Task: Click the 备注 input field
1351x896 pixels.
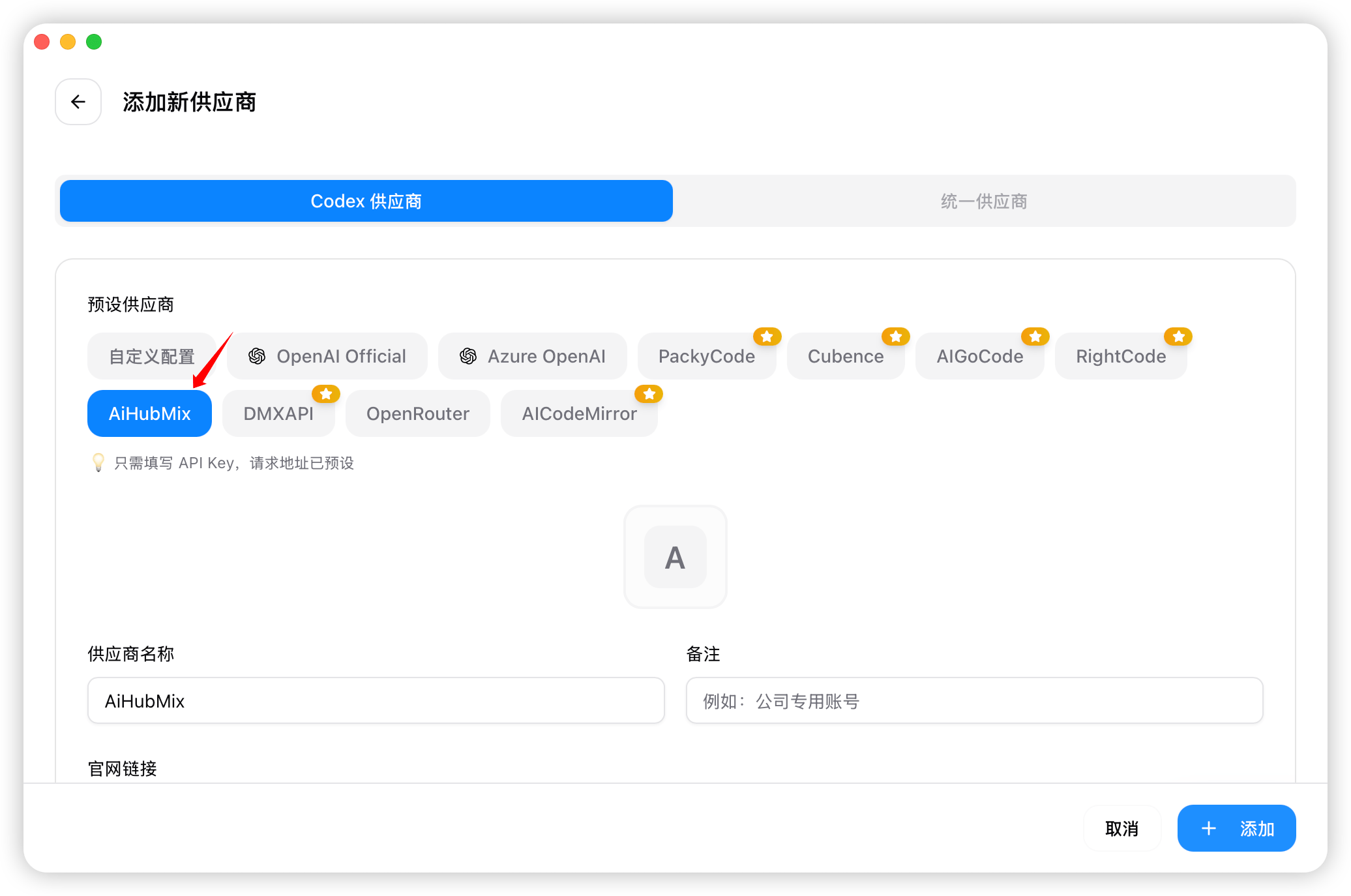Action: (975, 700)
